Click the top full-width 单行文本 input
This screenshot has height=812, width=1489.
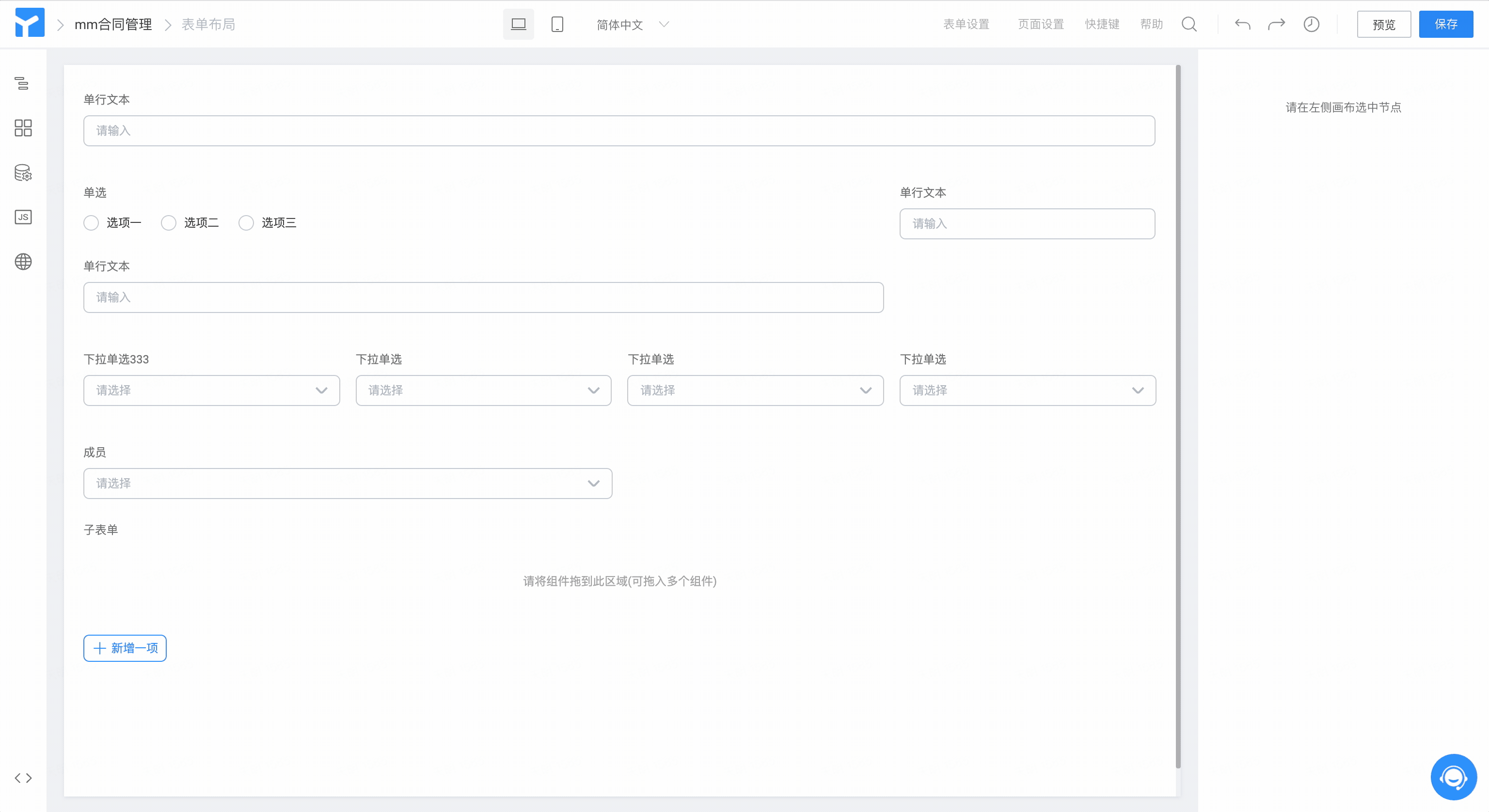click(x=619, y=131)
